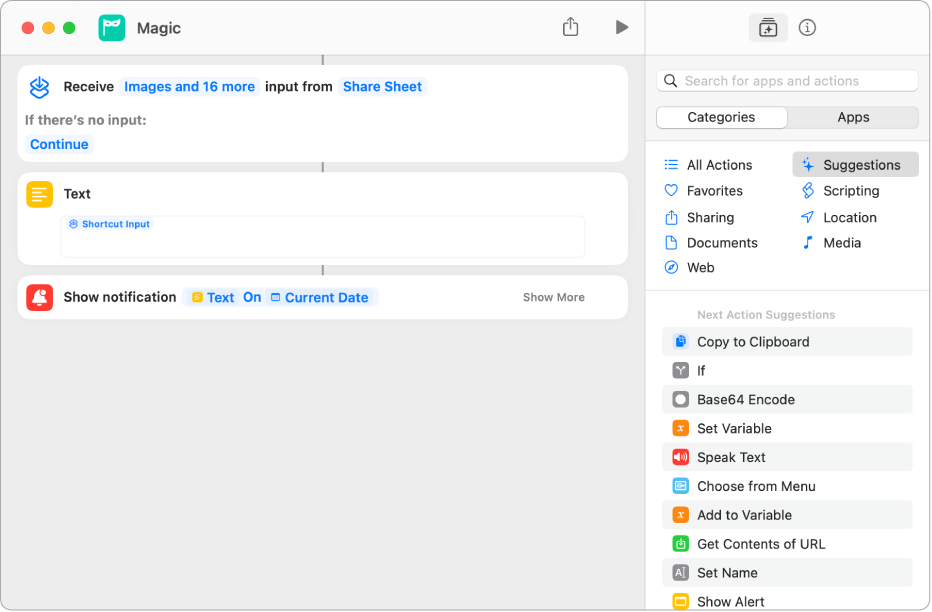Open the Action Library panel icon
The width and height of the screenshot is (932, 612).
pyautogui.click(x=768, y=28)
